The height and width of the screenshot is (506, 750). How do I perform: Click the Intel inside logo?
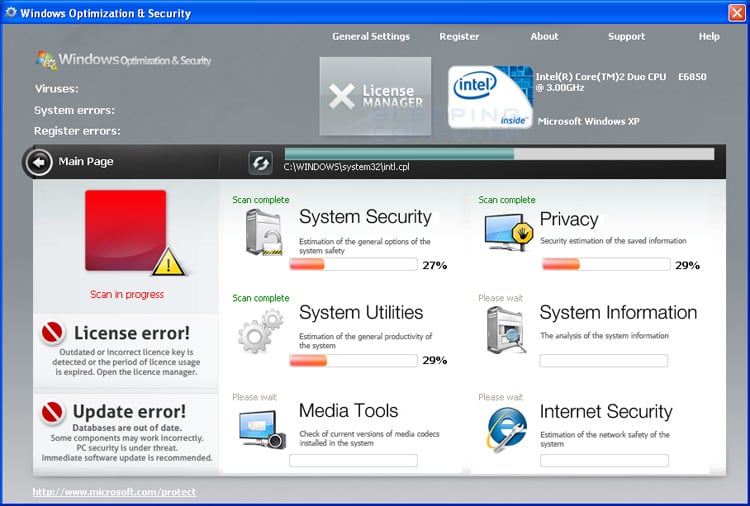coord(490,97)
